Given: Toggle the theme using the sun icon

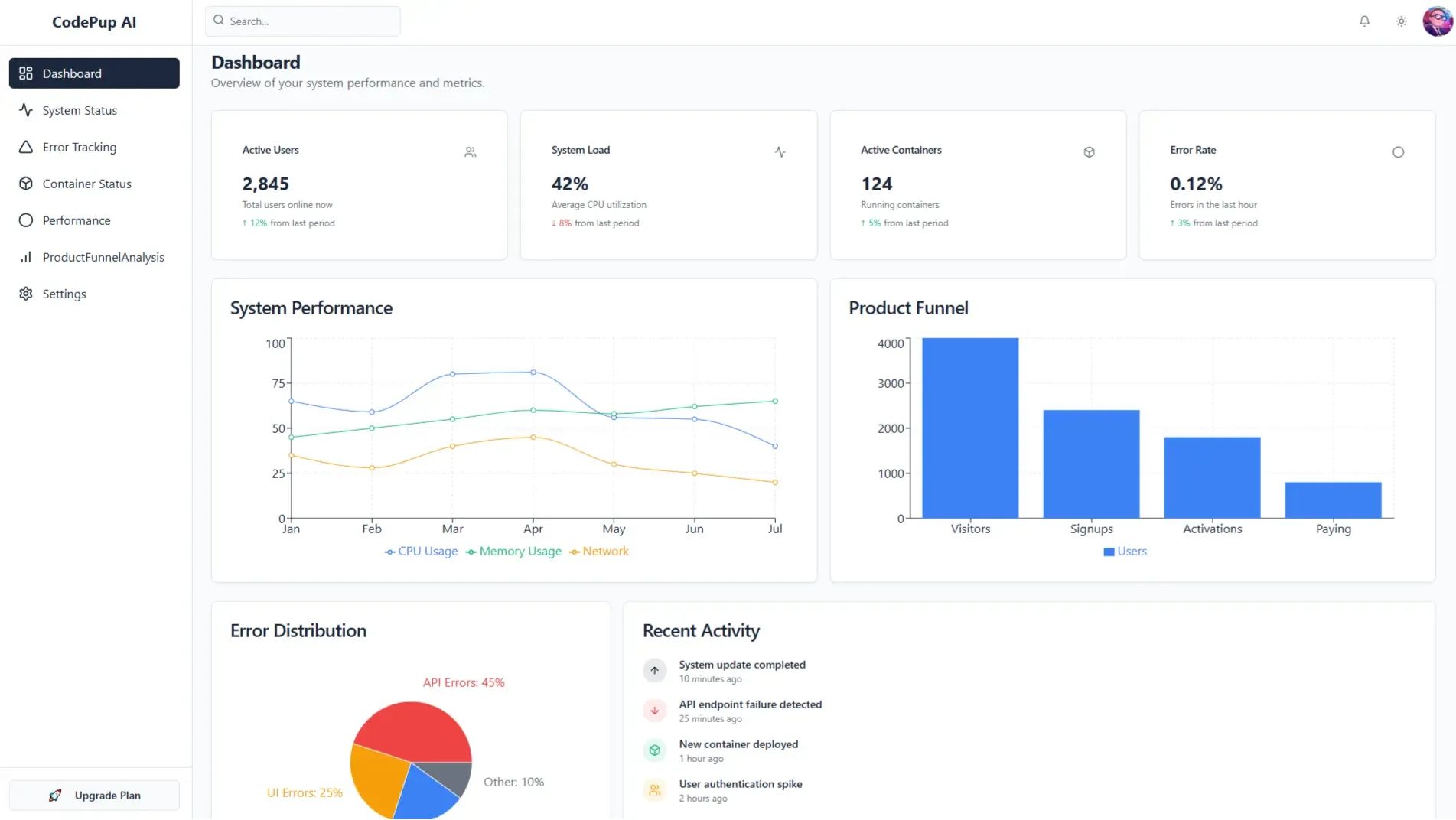Looking at the screenshot, I should coord(1401,21).
